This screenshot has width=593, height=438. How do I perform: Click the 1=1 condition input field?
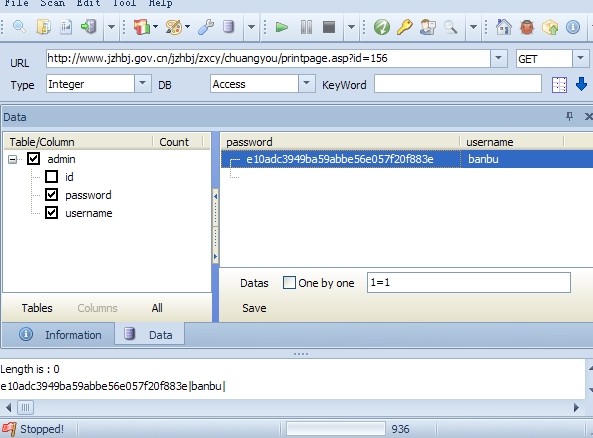pyautogui.click(x=469, y=283)
